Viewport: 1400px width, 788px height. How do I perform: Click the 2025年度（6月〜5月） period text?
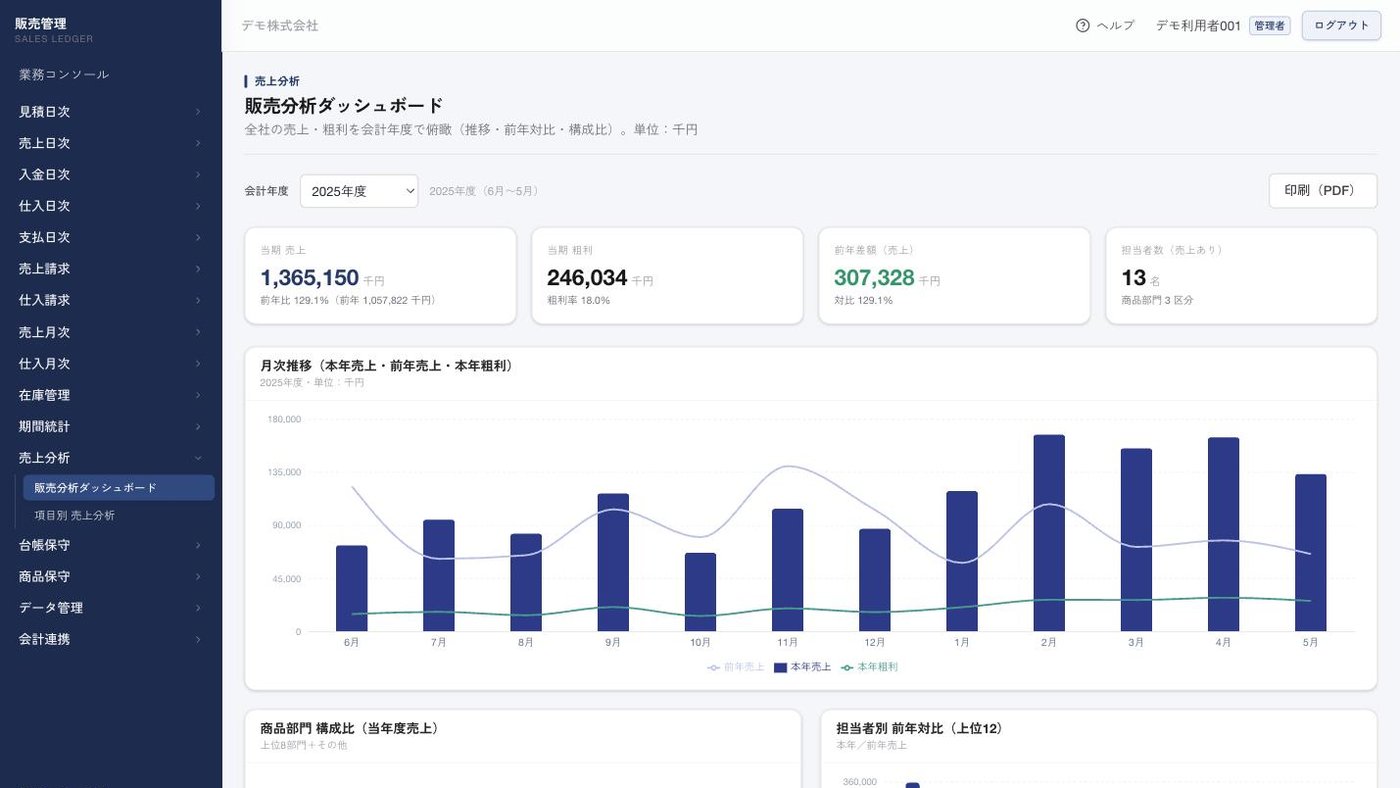pyautogui.click(x=485, y=191)
